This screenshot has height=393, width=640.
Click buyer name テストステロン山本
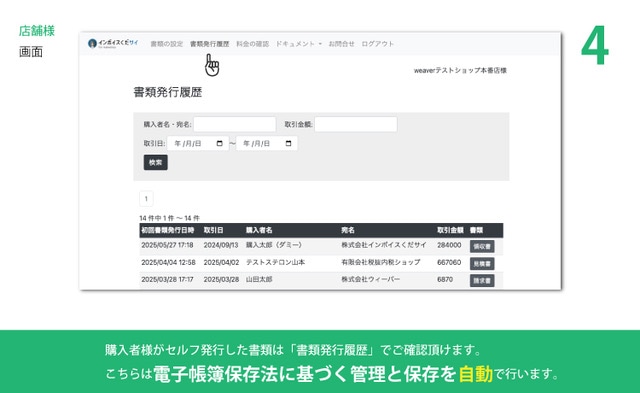(x=275, y=262)
